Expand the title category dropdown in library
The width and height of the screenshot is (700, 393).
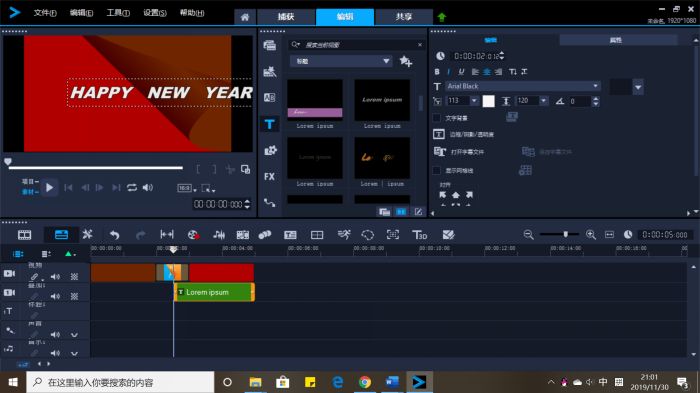[x=386, y=61]
